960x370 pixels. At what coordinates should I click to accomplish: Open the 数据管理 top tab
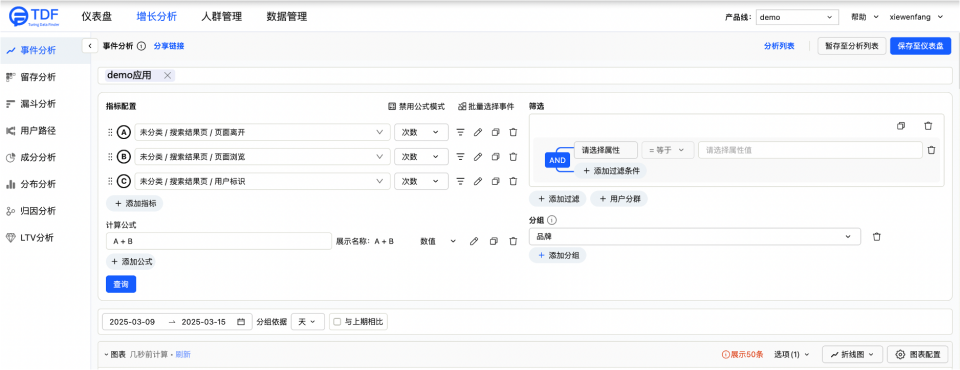tap(287, 17)
